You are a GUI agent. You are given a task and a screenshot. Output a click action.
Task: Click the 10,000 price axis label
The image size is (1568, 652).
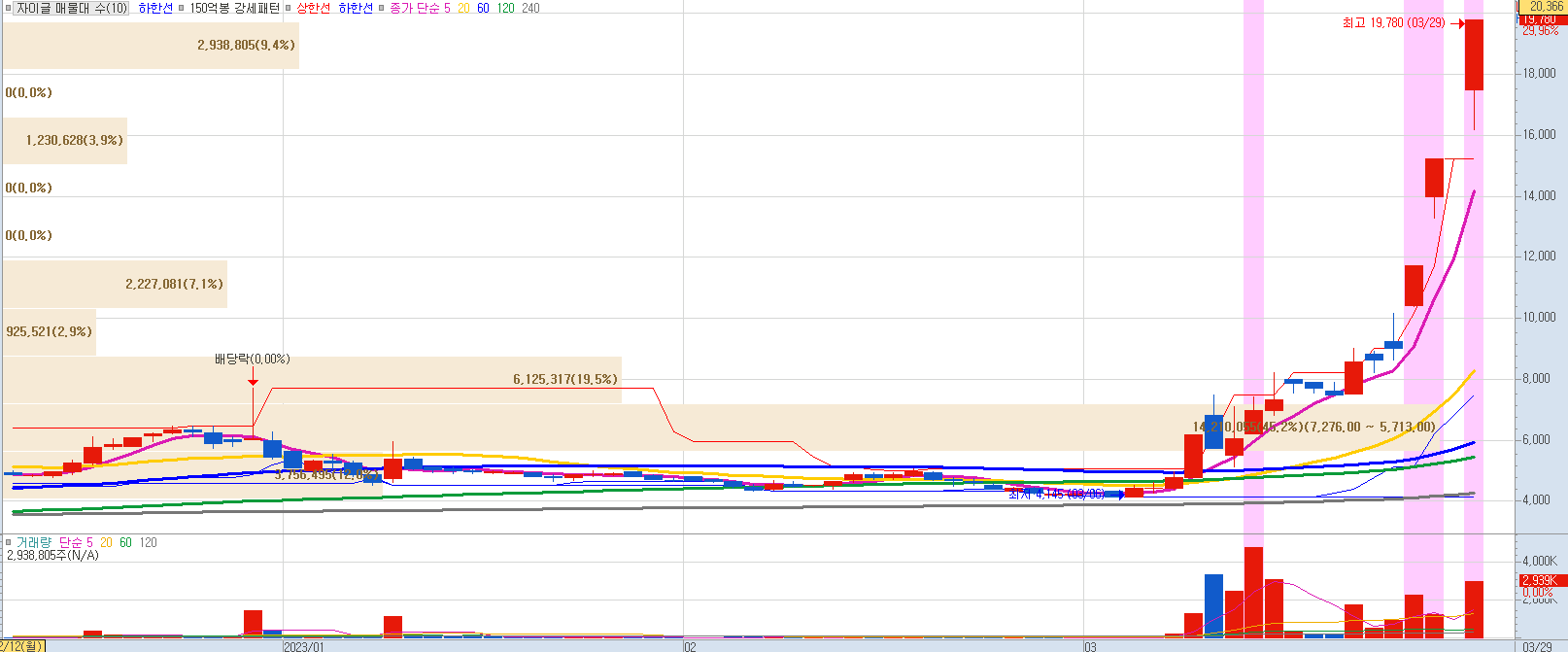coord(1540,317)
